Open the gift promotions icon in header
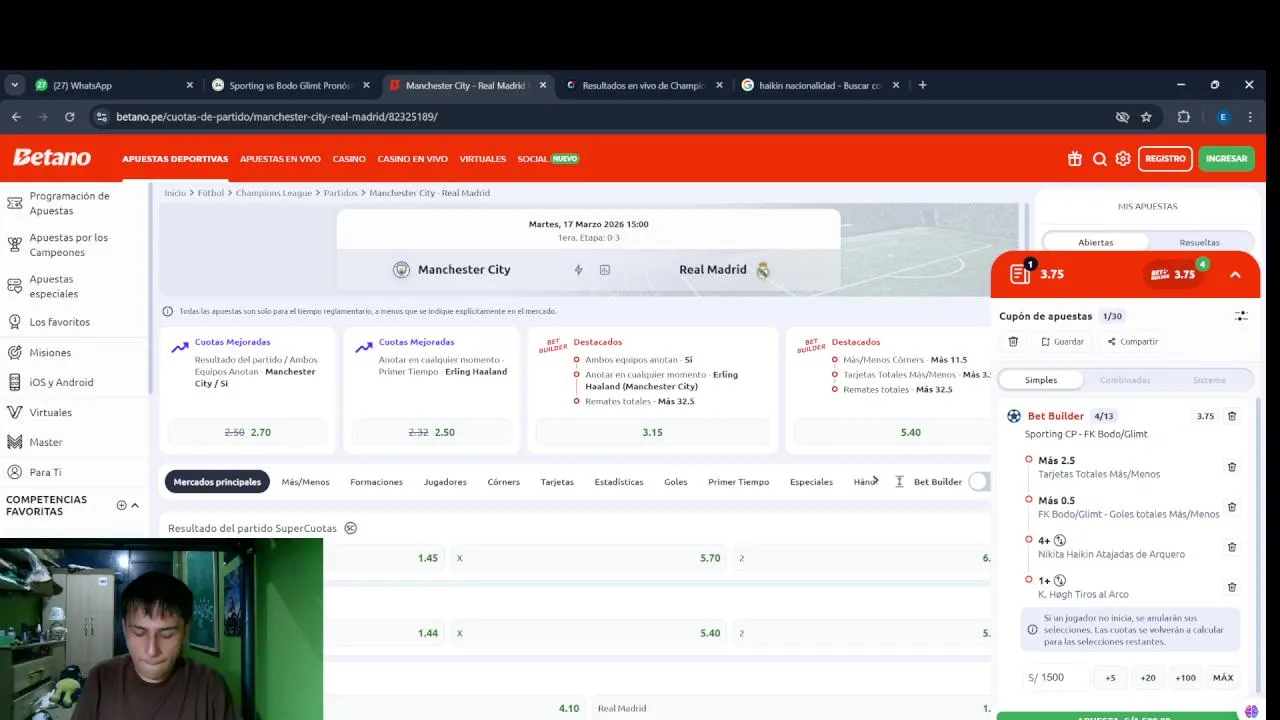 point(1075,159)
